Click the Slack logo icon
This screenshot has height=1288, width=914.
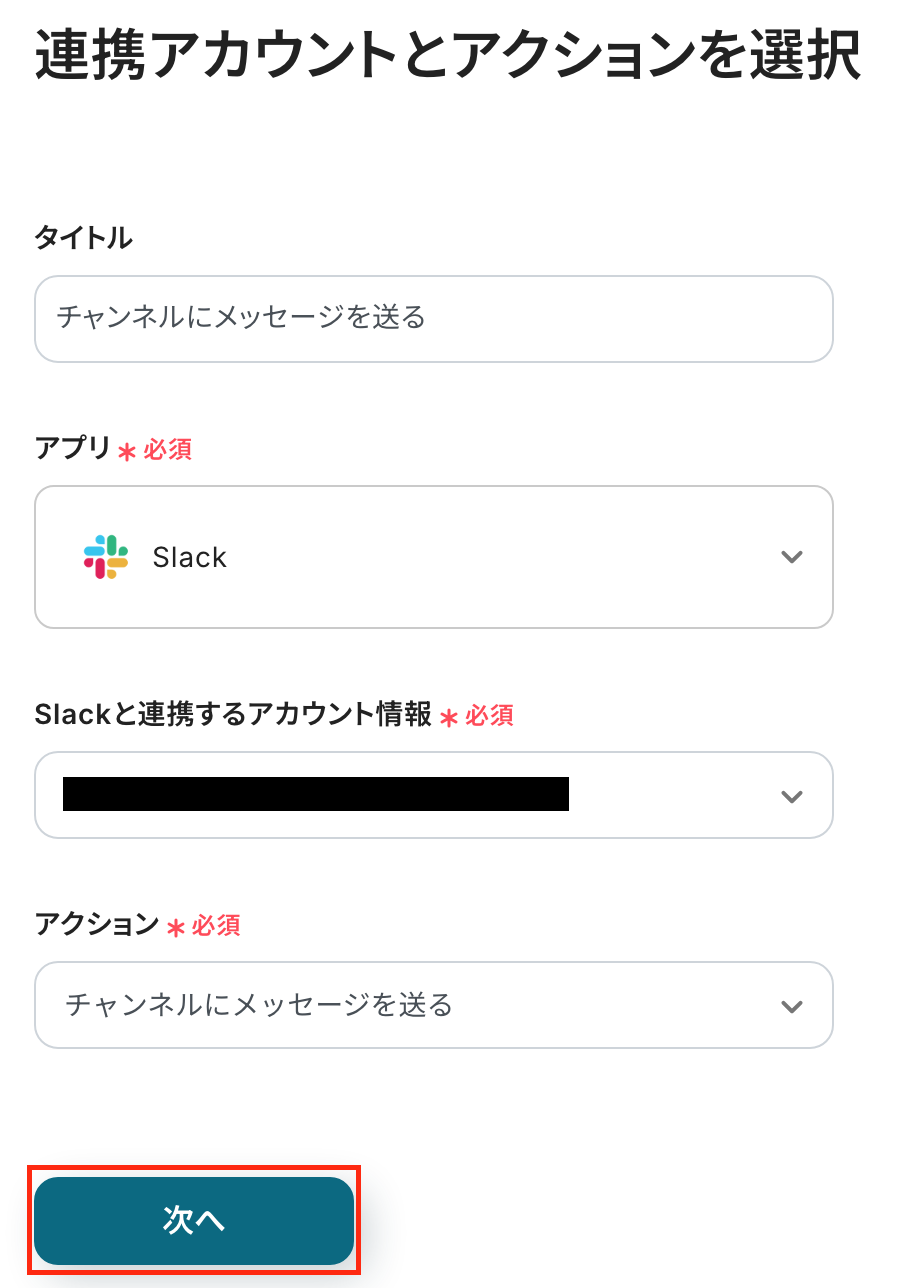coord(106,557)
